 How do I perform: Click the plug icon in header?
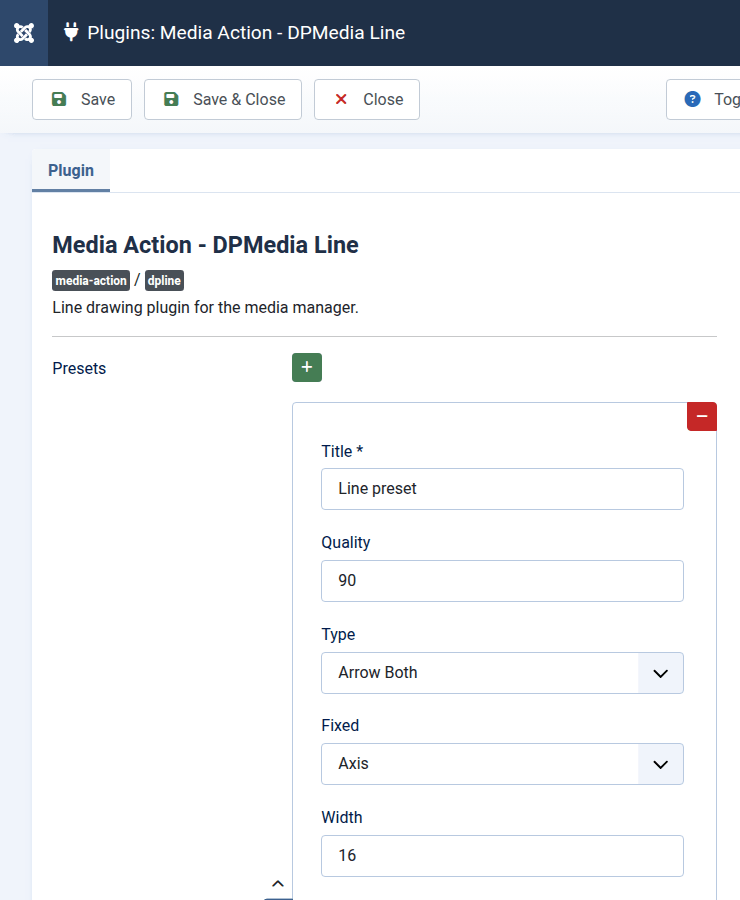[x=71, y=32]
